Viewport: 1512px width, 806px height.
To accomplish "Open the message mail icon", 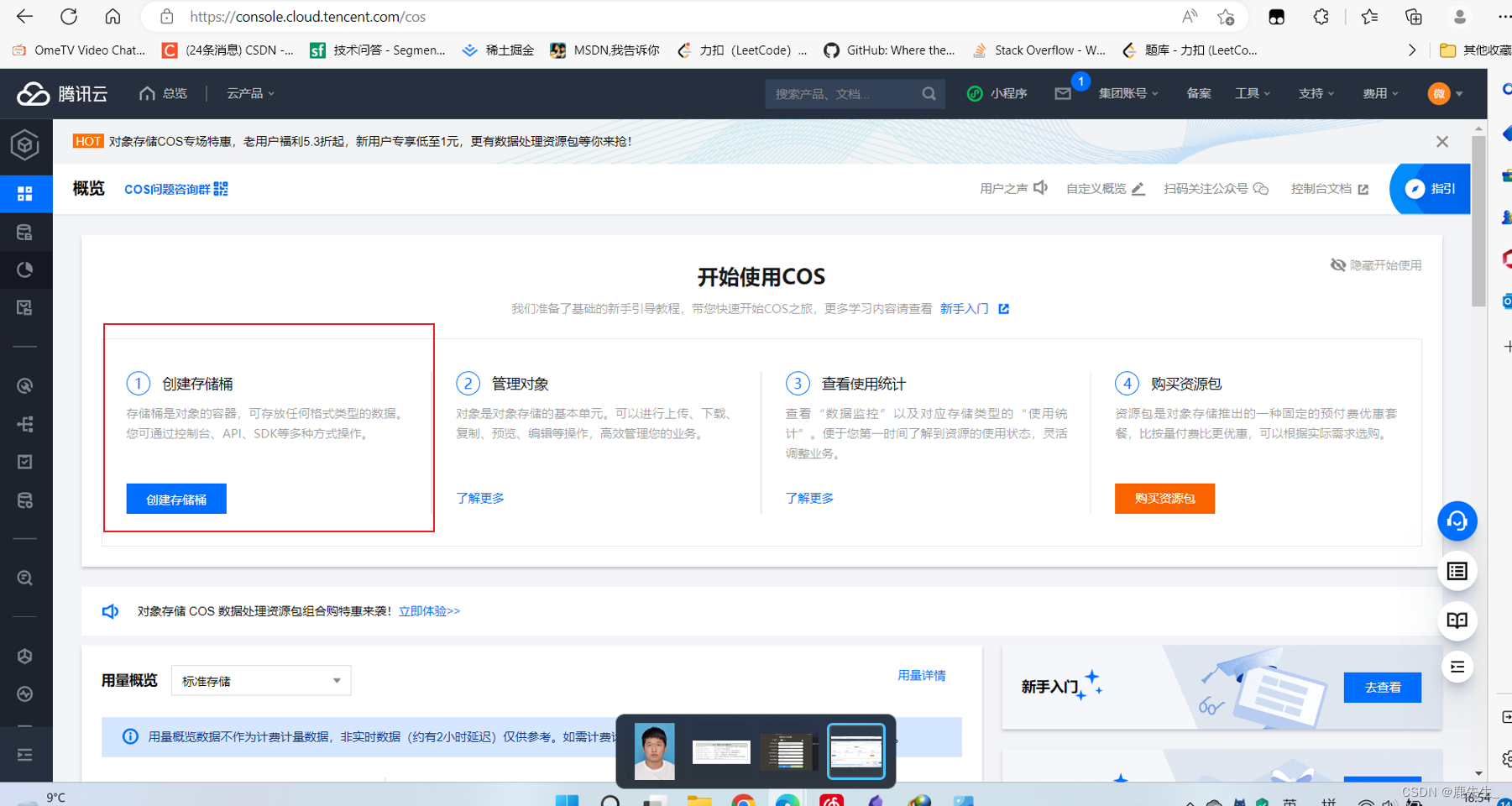I will (x=1063, y=93).
